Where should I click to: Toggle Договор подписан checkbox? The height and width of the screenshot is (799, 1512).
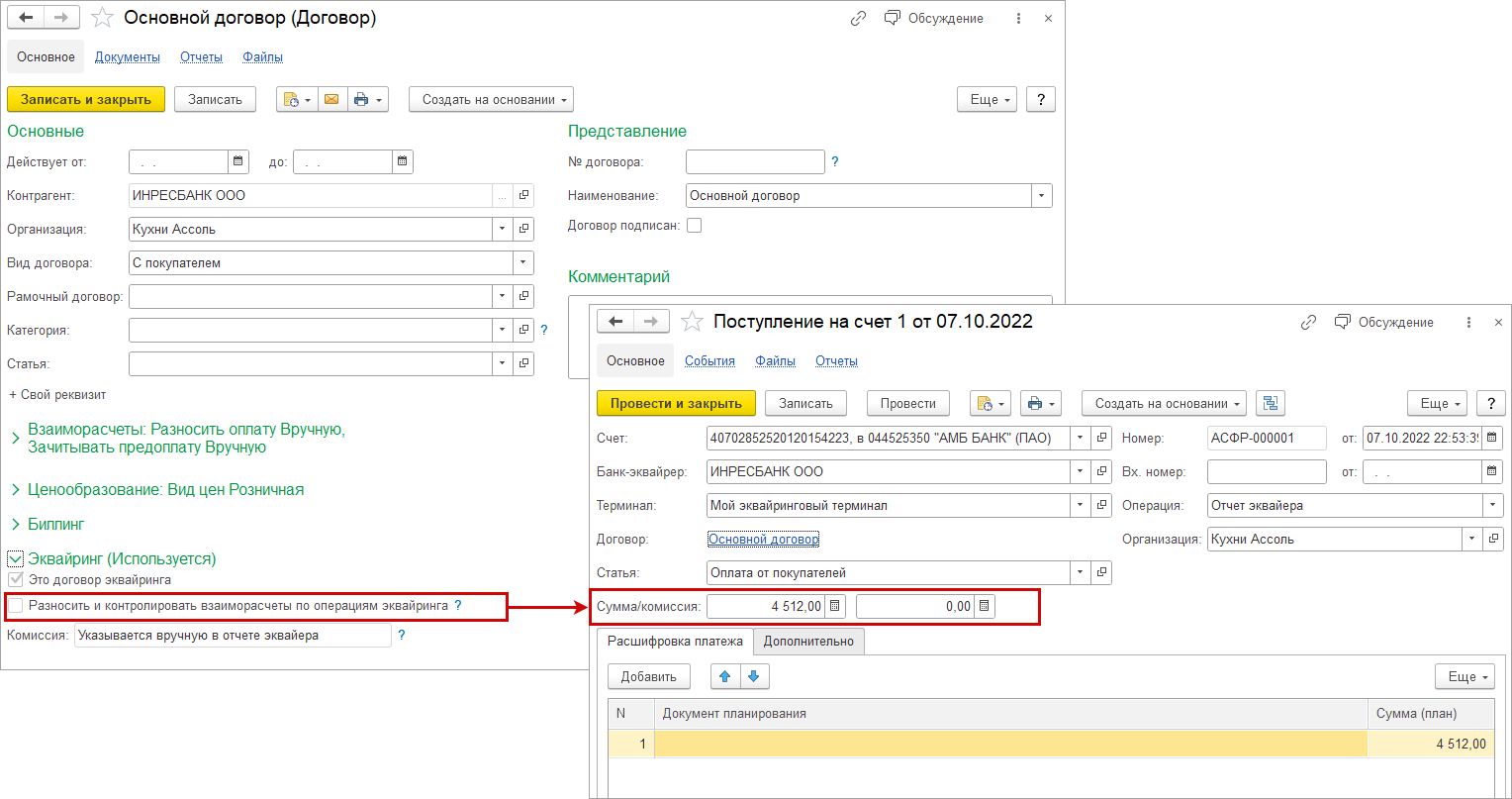(694, 225)
